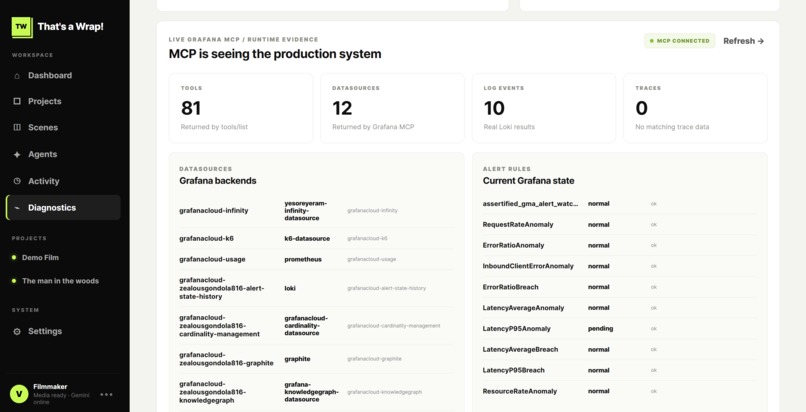The image size is (806, 412).
Task: Click LatencyAverageBreach alert rule
Action: 520,349
